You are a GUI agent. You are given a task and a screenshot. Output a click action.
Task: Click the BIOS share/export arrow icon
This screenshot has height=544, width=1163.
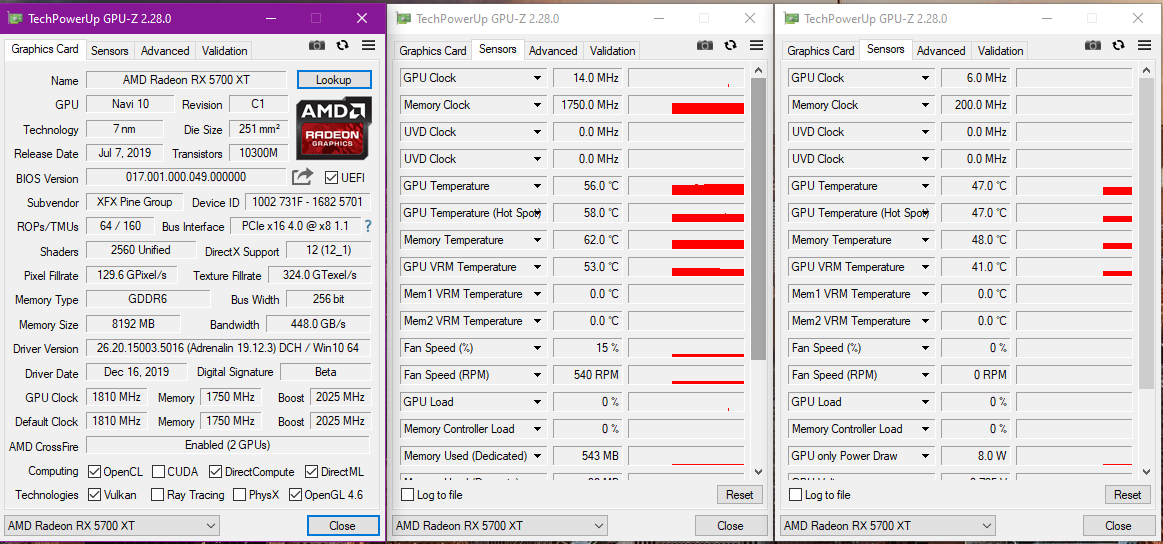(x=303, y=177)
